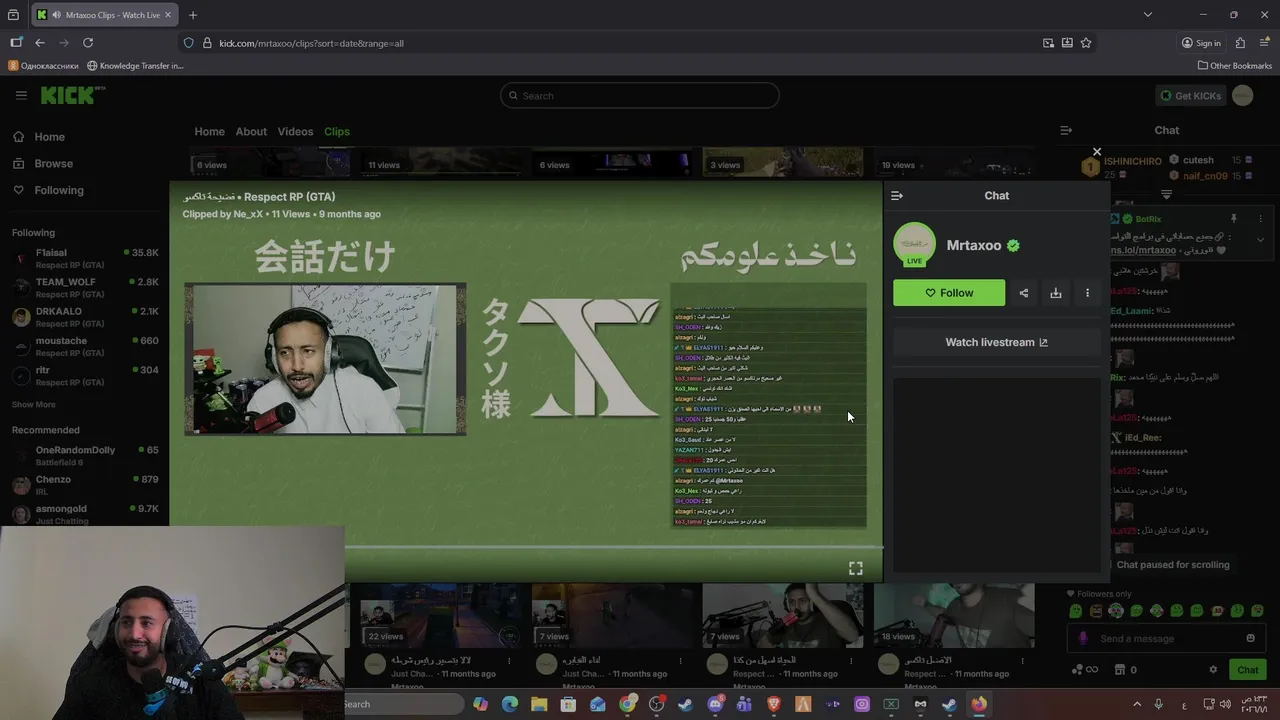
Task: Open followed channel ritr
Action: tap(85, 375)
